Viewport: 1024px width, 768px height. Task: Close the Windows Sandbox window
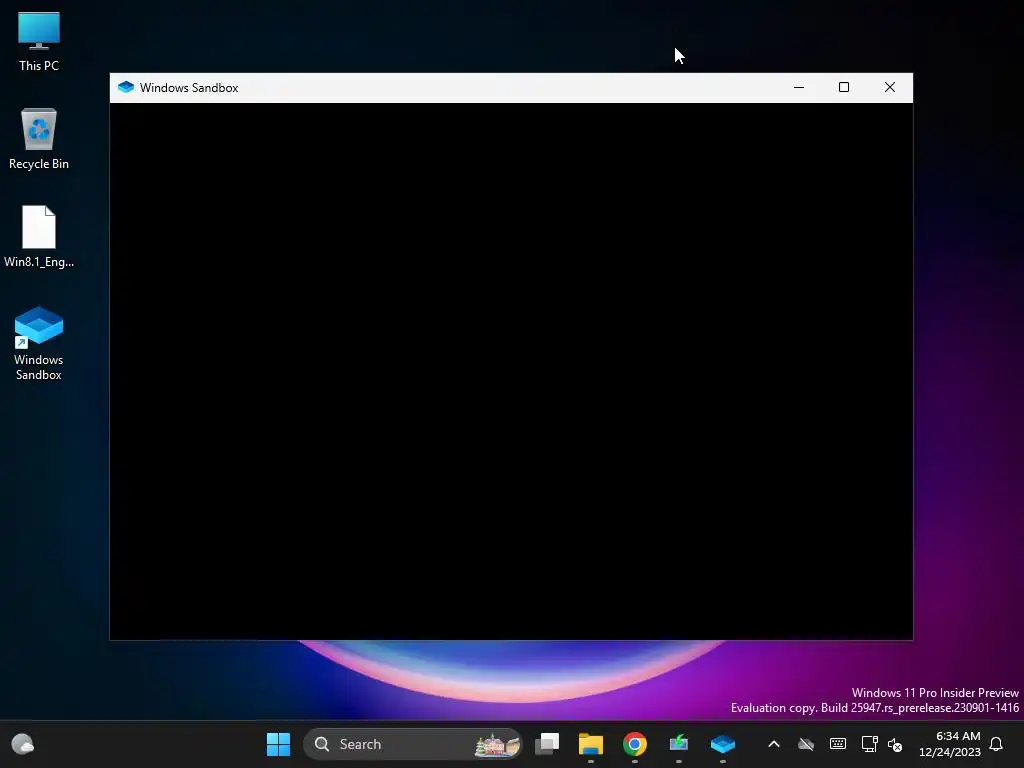click(889, 88)
